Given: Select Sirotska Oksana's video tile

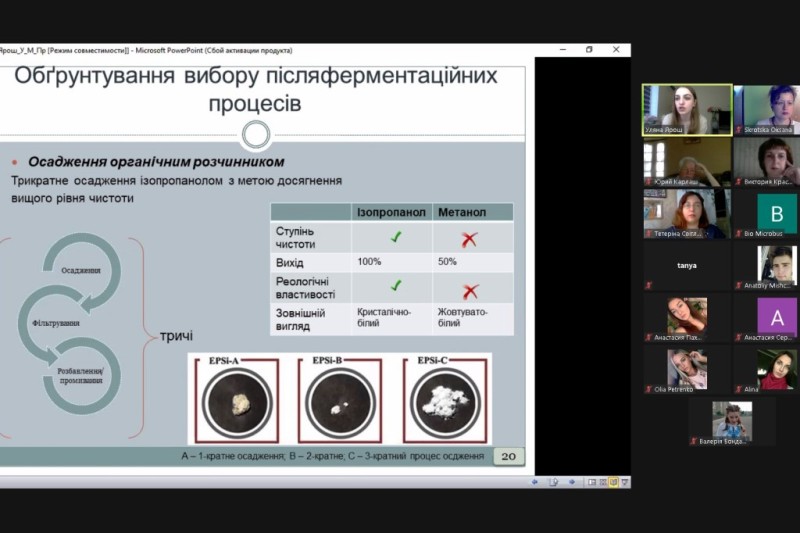Looking at the screenshot, I should coord(767,110).
